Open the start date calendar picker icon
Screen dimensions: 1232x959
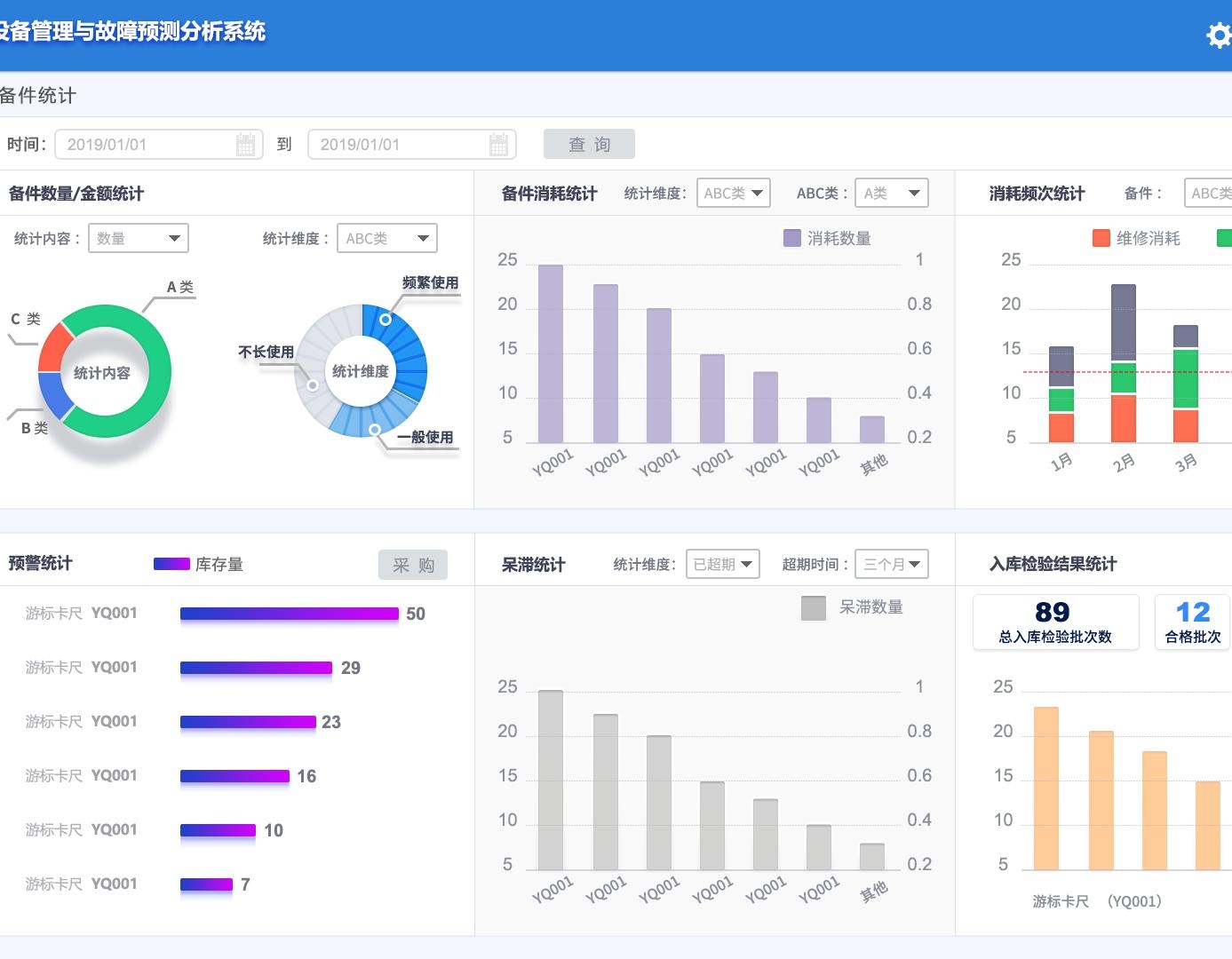pos(247,143)
